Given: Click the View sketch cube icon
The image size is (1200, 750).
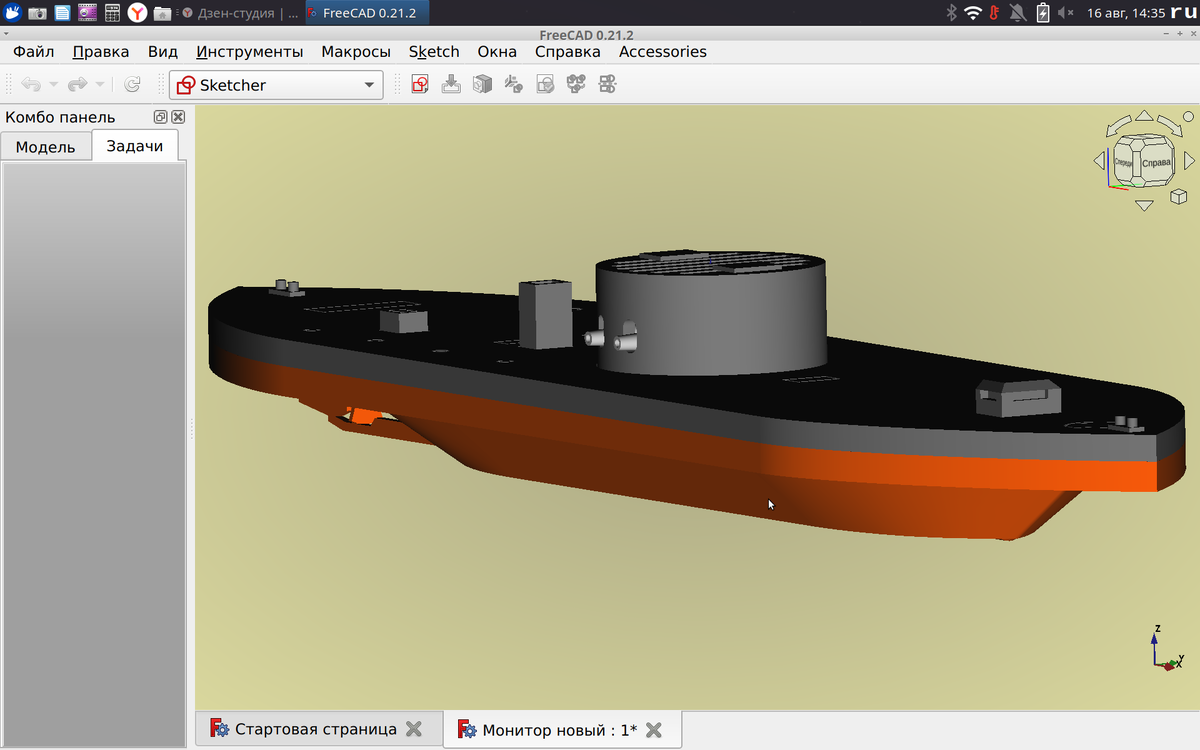Looking at the screenshot, I should coord(482,85).
